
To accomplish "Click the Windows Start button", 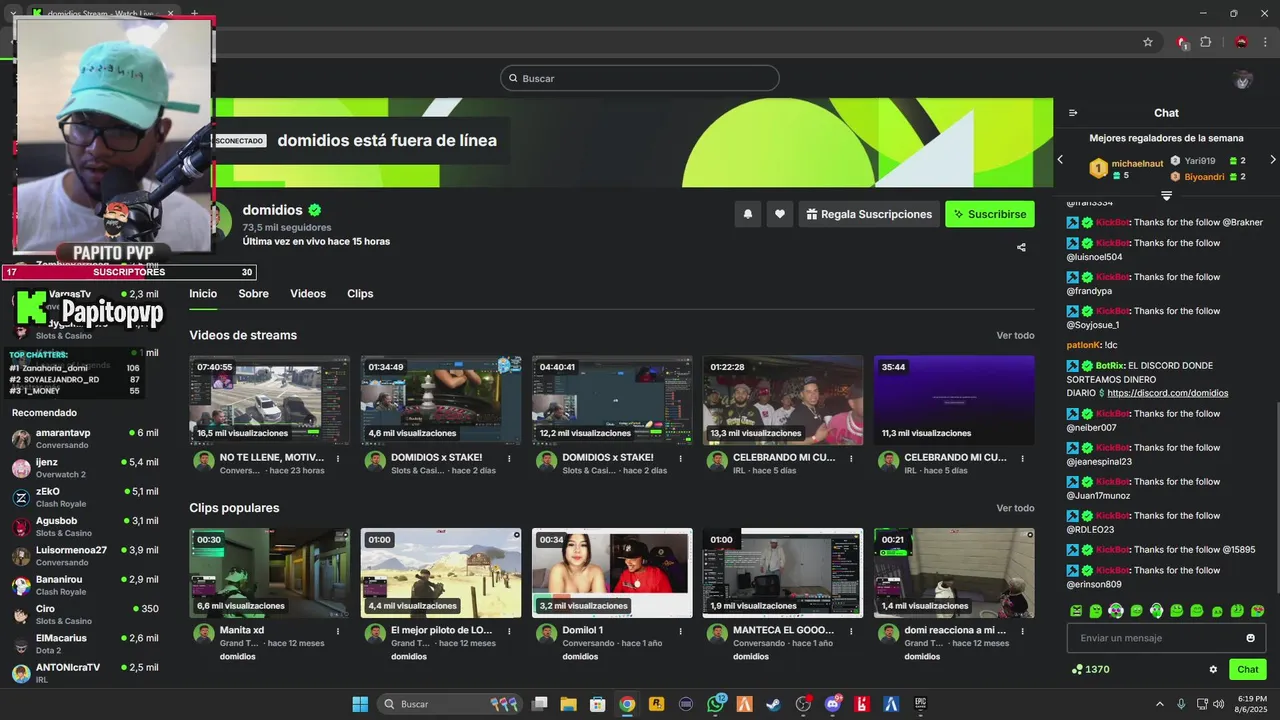I will click(360, 704).
